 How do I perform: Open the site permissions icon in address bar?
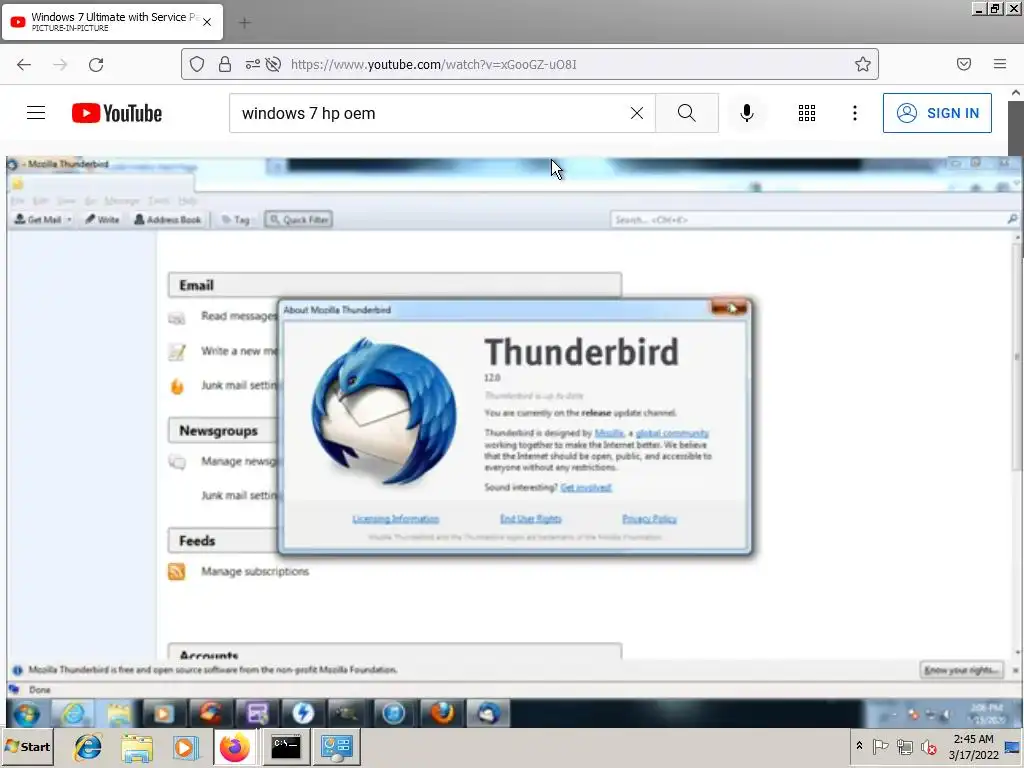(x=252, y=64)
